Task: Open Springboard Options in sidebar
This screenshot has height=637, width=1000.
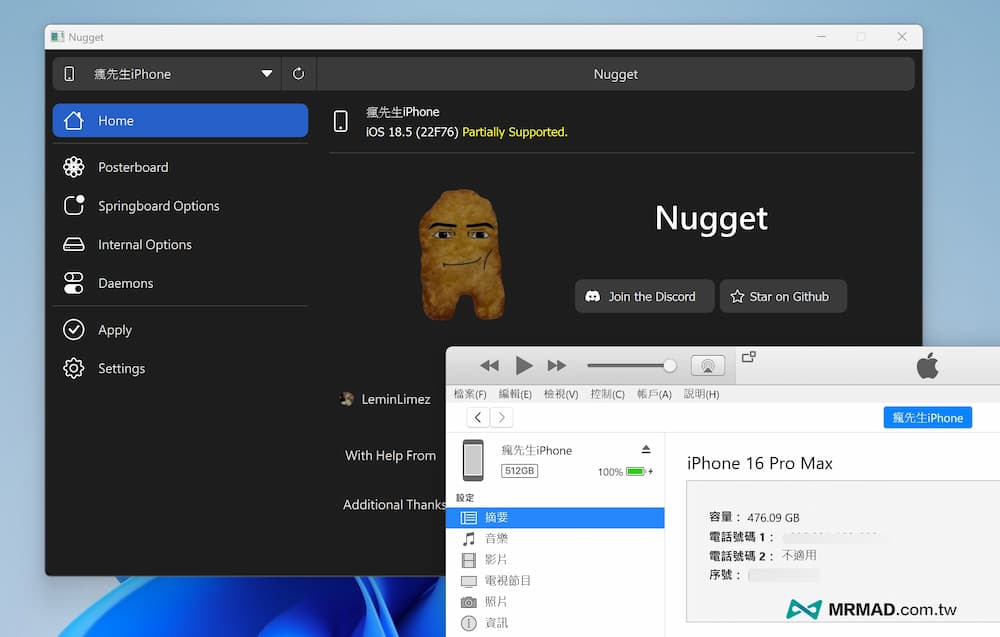Action: (157, 206)
